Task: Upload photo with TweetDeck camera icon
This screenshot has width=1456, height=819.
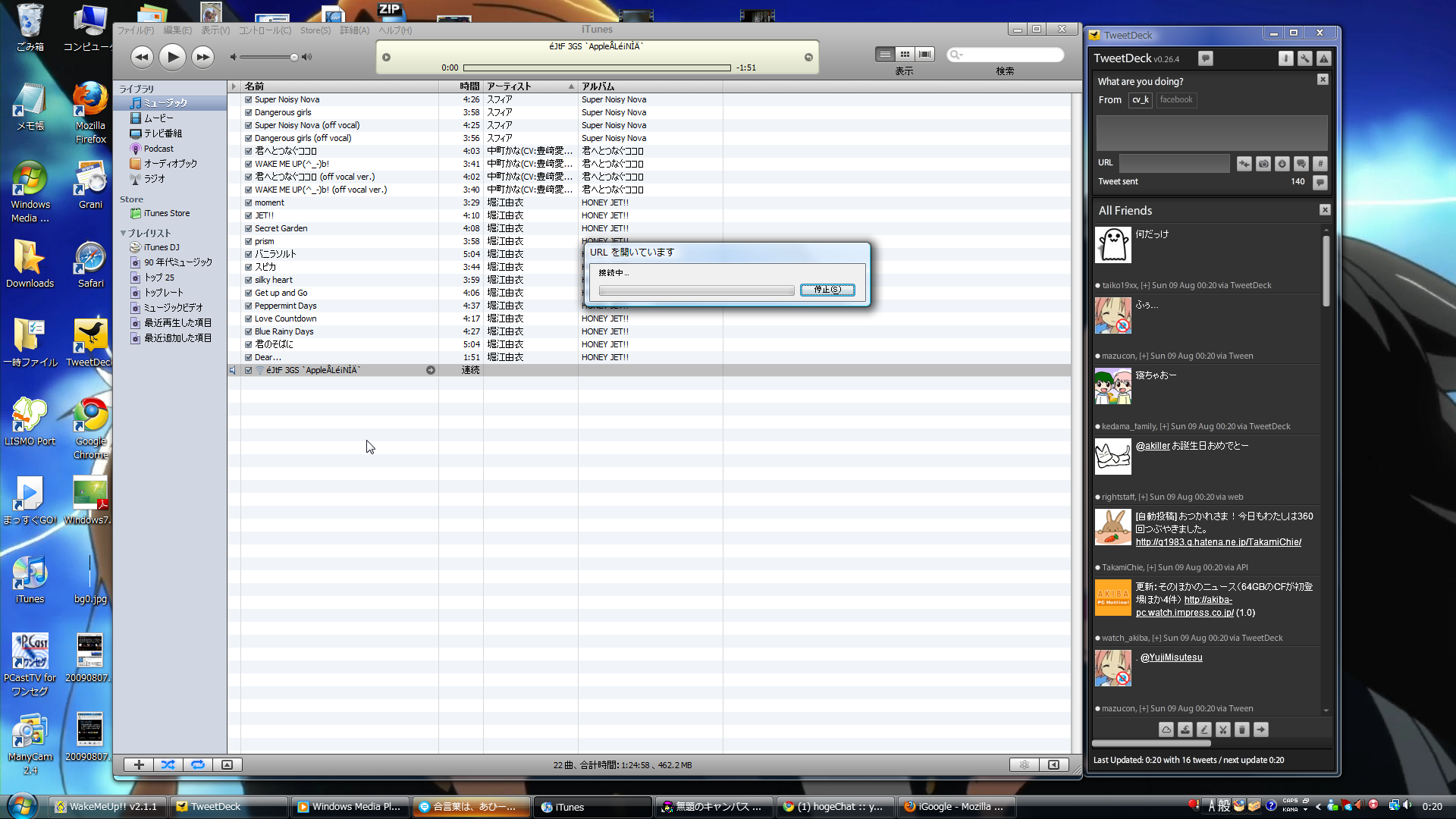Action: (1263, 164)
